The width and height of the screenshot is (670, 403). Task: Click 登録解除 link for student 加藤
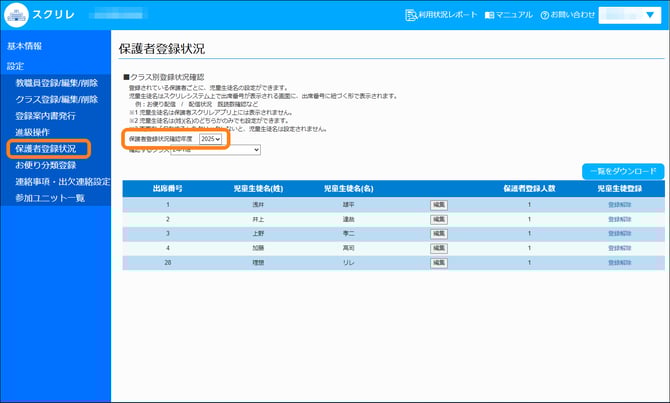point(620,248)
